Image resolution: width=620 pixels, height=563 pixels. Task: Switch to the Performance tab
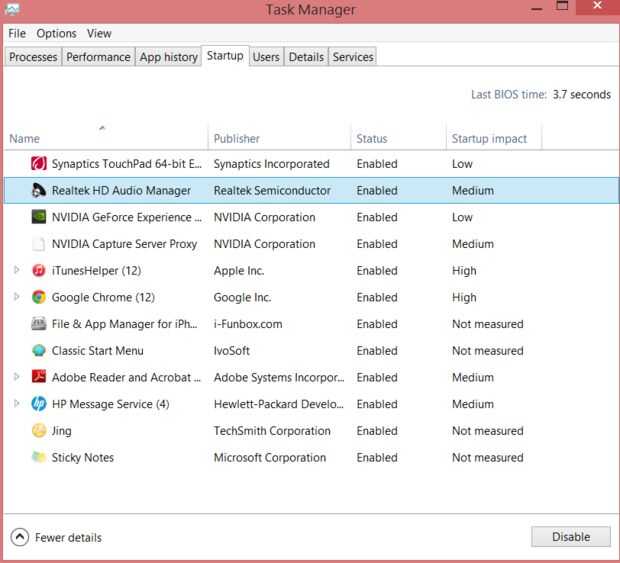tap(98, 57)
